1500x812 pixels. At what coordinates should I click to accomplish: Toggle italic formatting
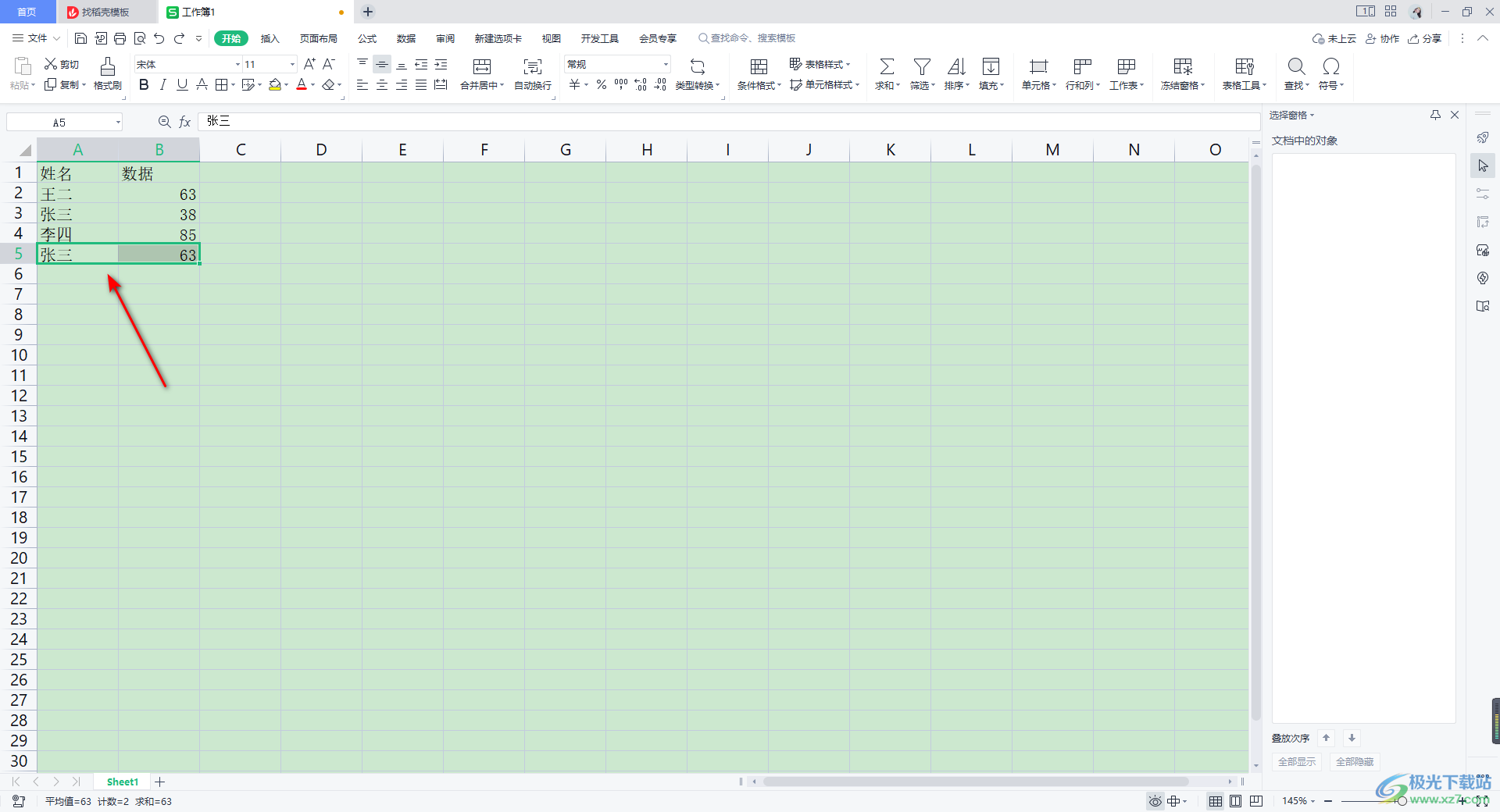click(162, 84)
